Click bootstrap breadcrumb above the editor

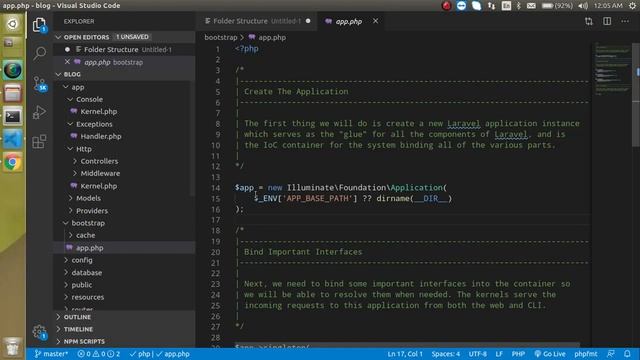tap(221, 37)
